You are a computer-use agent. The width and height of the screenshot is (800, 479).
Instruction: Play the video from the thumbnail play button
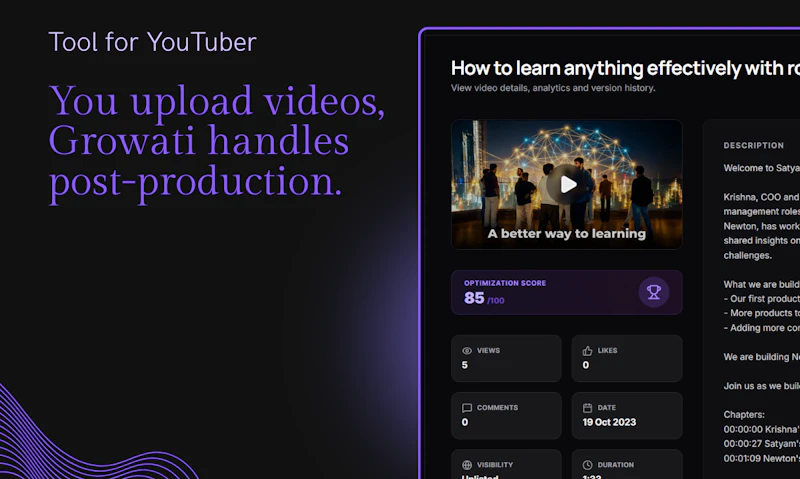tap(568, 184)
